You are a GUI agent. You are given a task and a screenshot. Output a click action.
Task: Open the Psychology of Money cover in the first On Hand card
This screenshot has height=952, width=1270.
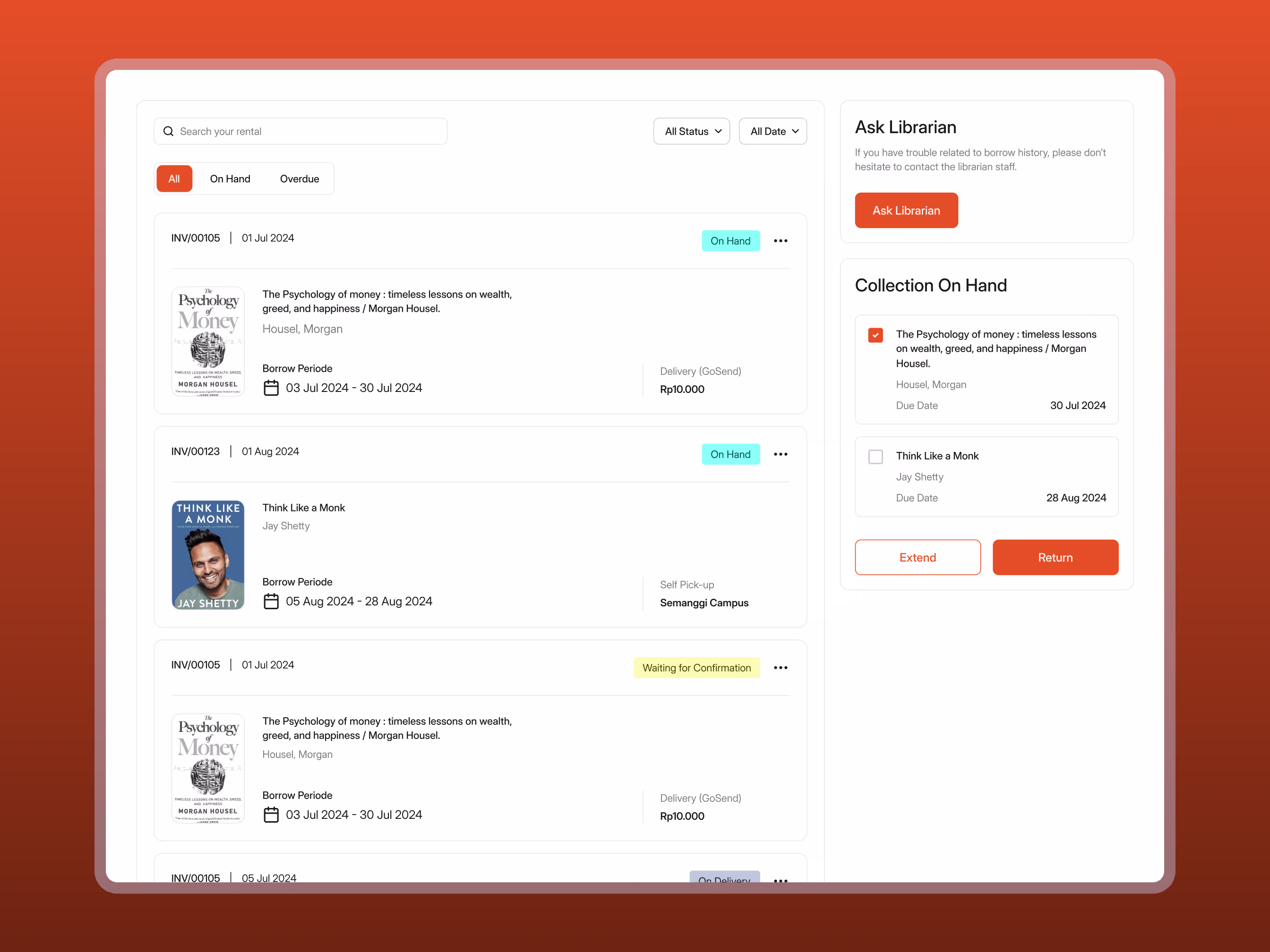tap(208, 341)
